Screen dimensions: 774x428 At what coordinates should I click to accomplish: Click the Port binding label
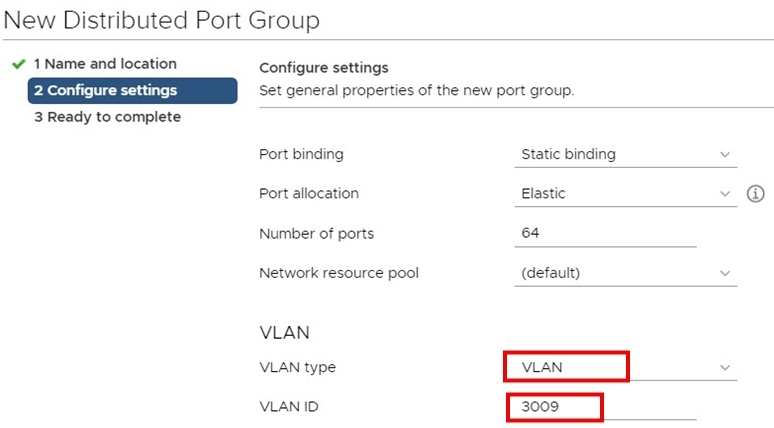[301, 154]
